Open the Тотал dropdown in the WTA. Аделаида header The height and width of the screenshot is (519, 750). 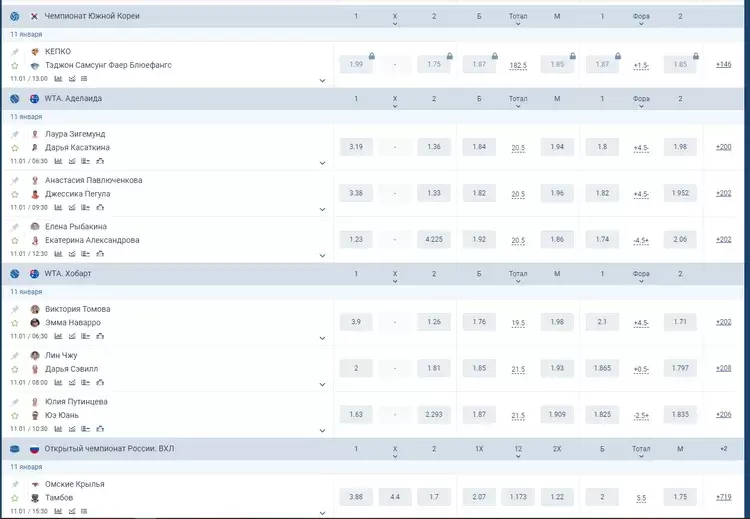(518, 101)
